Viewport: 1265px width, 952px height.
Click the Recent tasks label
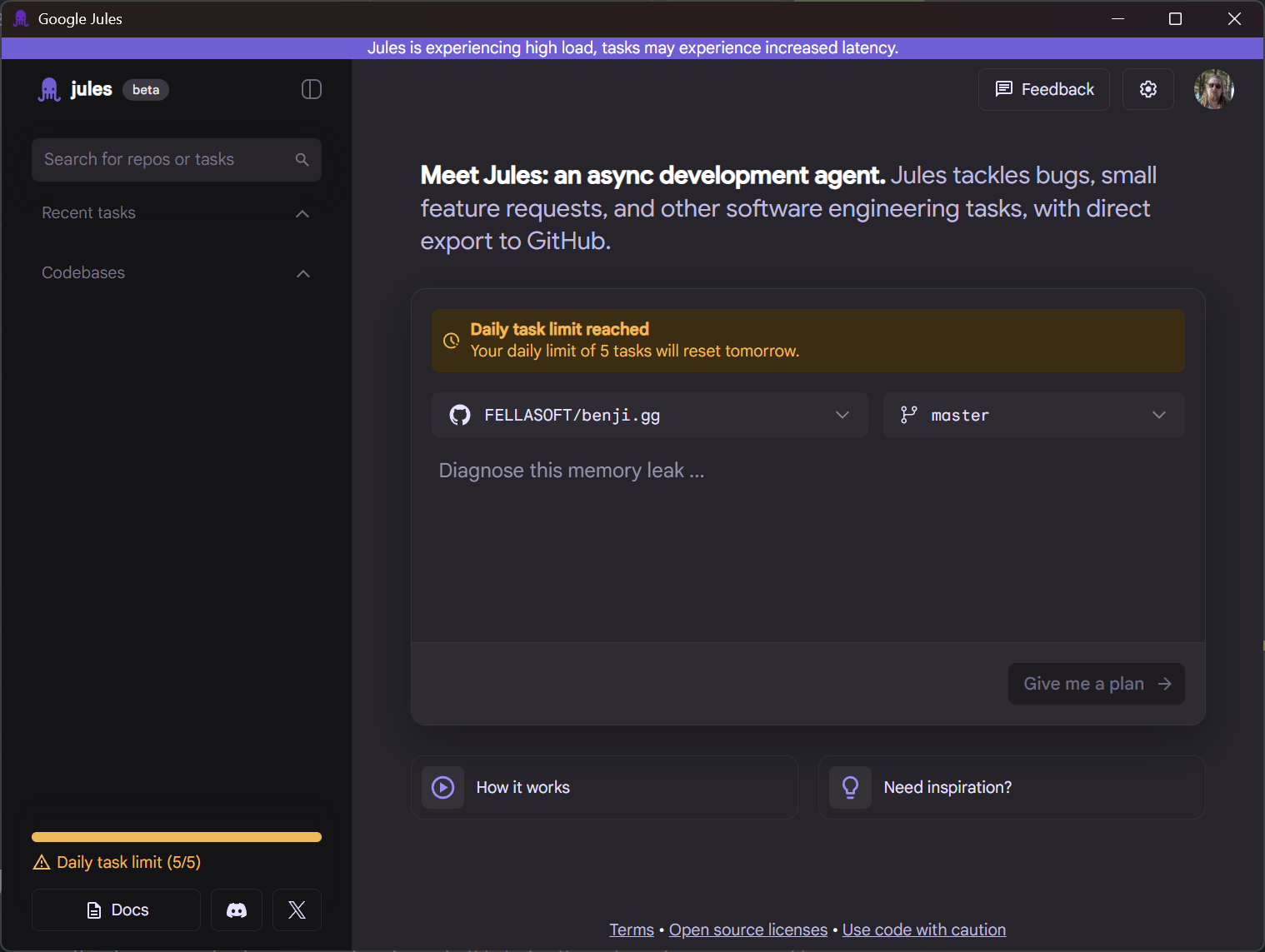[88, 212]
